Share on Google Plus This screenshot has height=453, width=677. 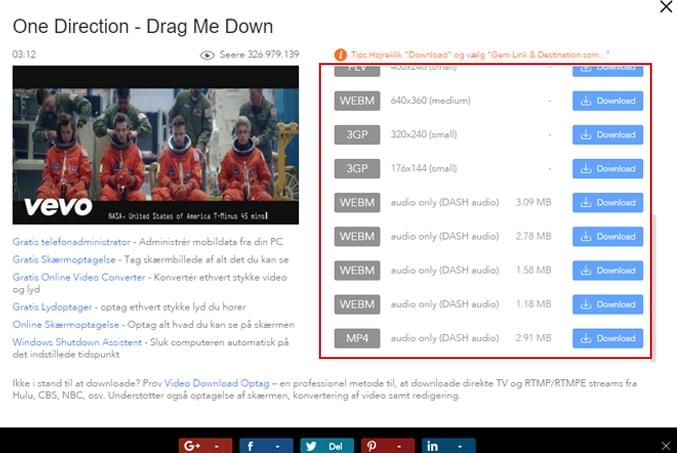[x=204, y=444]
